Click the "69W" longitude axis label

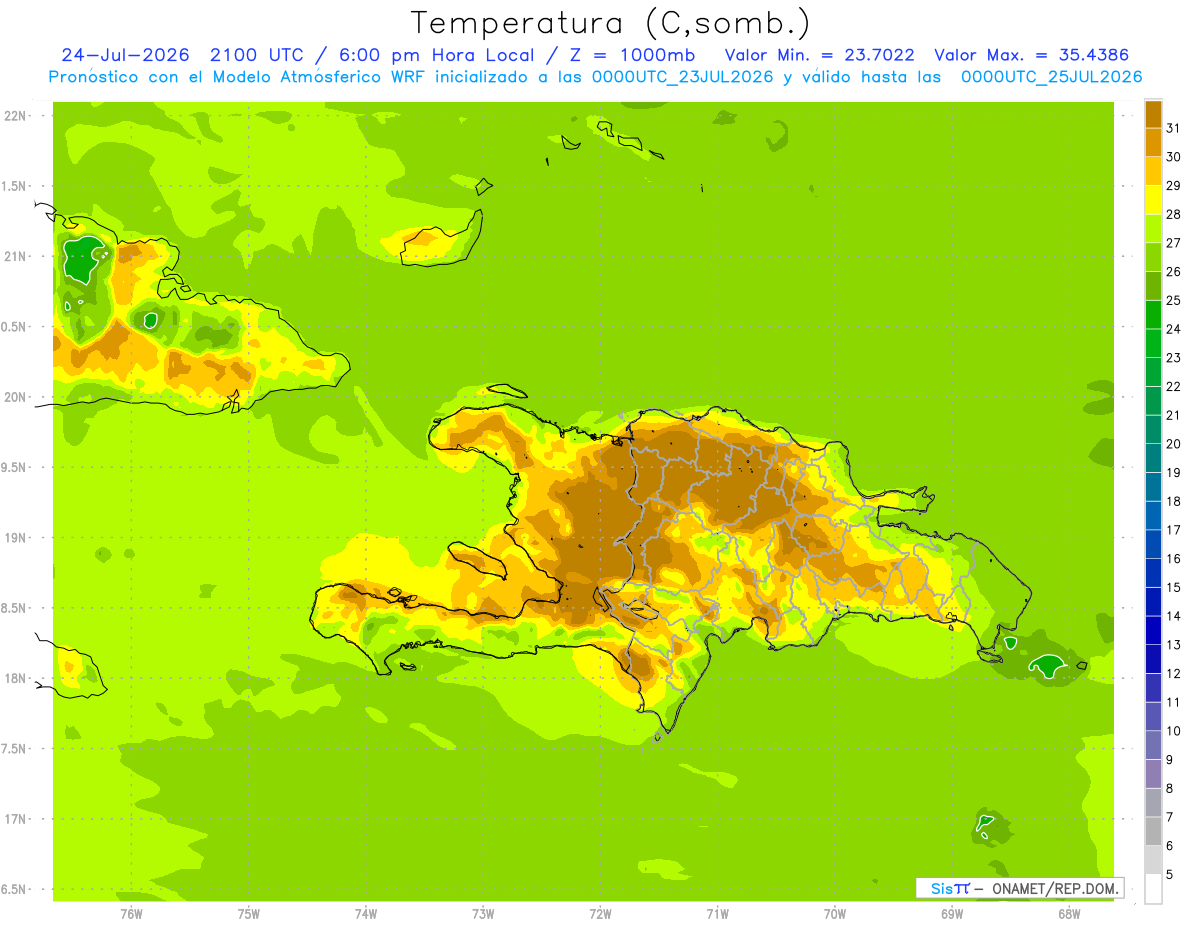(x=952, y=913)
